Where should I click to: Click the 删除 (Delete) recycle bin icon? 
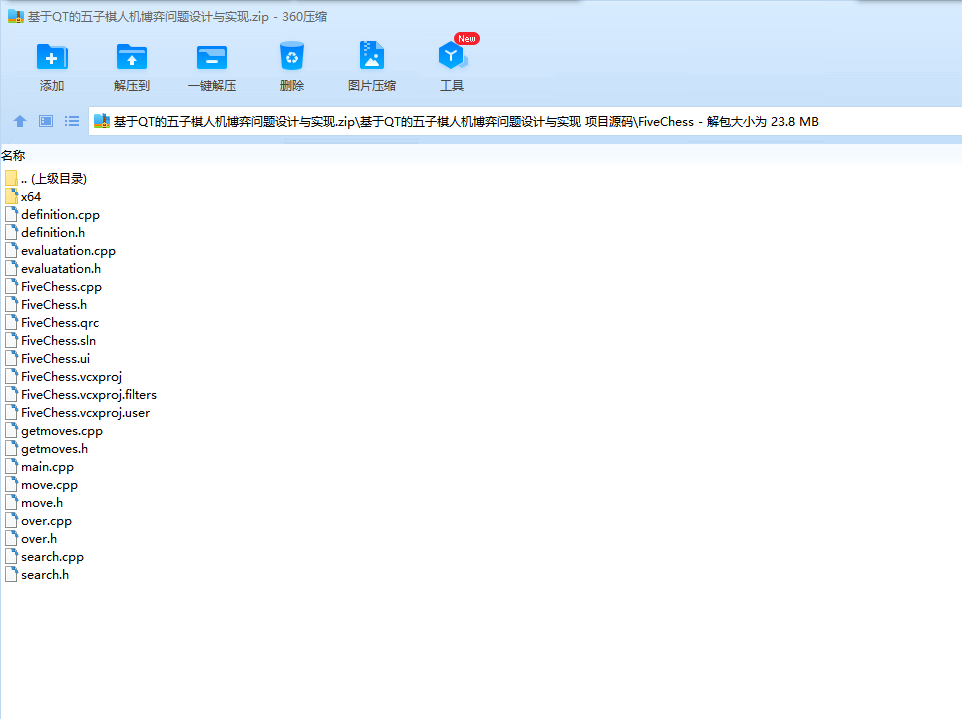292,57
